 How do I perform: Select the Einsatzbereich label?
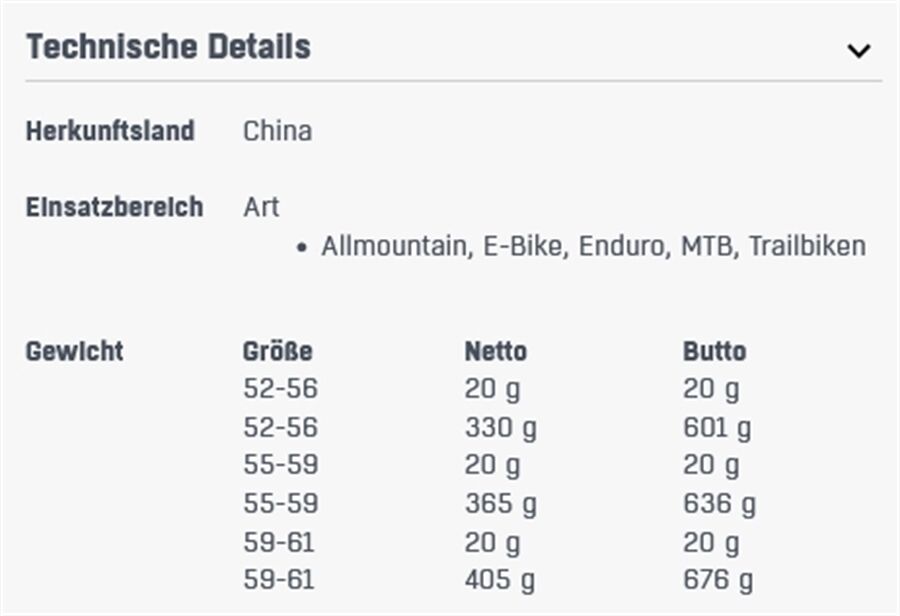tap(114, 207)
